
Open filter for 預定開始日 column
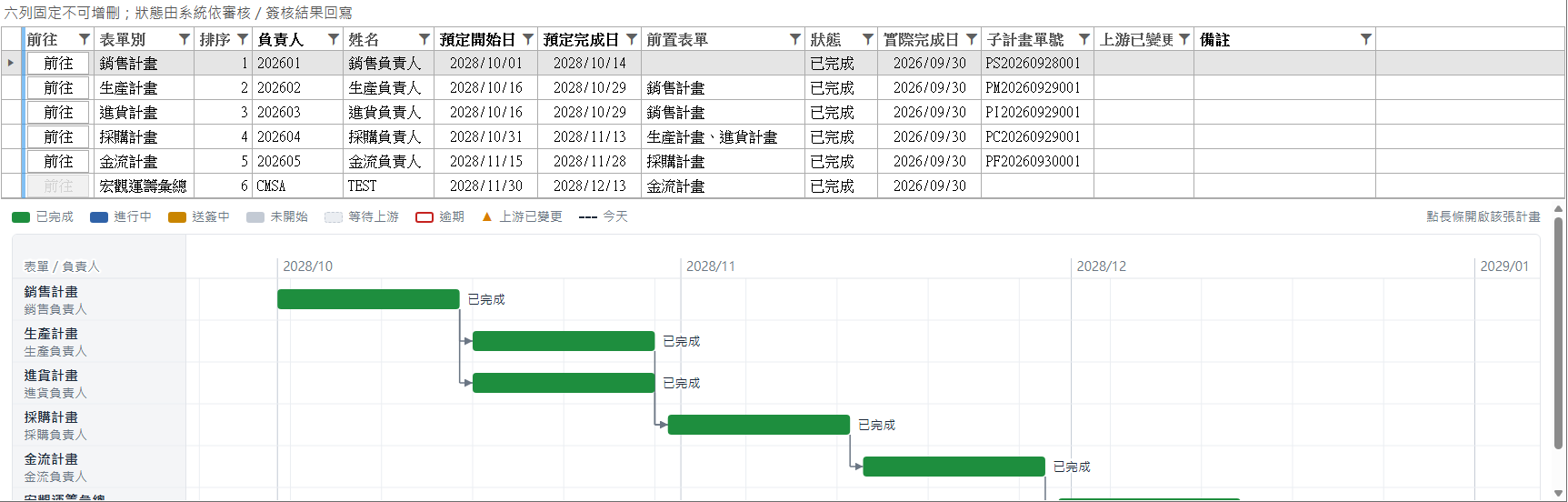[x=528, y=39]
